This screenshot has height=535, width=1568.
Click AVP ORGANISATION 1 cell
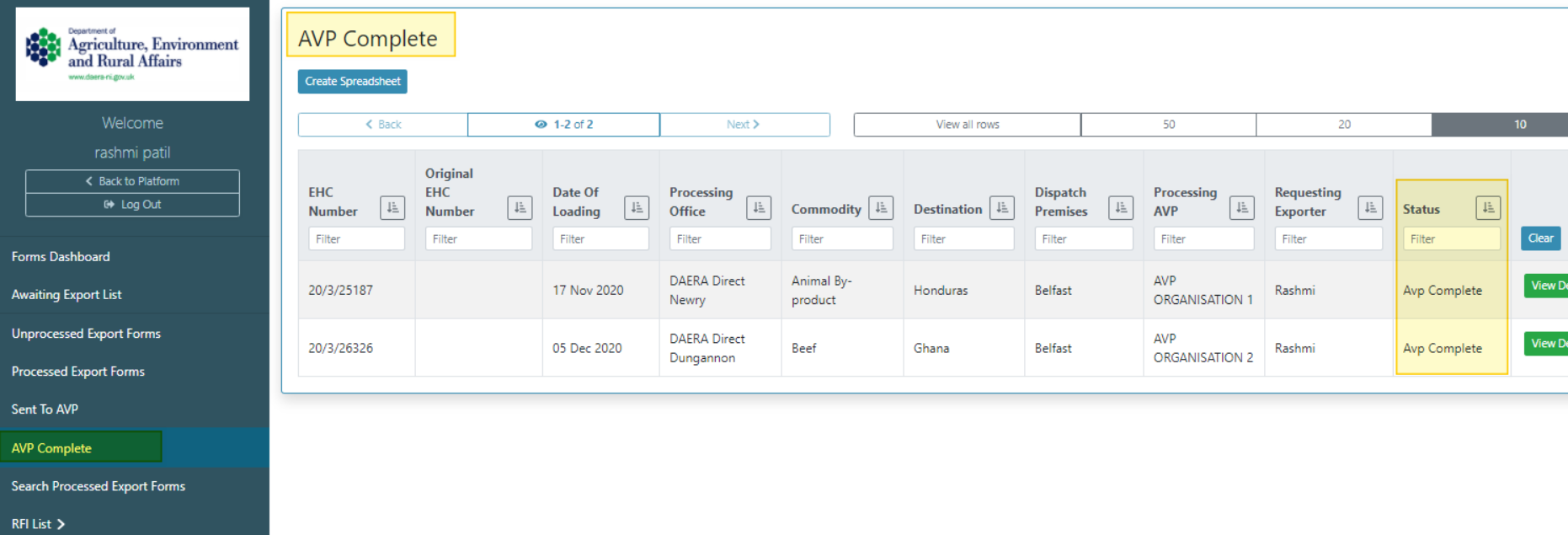(1203, 291)
